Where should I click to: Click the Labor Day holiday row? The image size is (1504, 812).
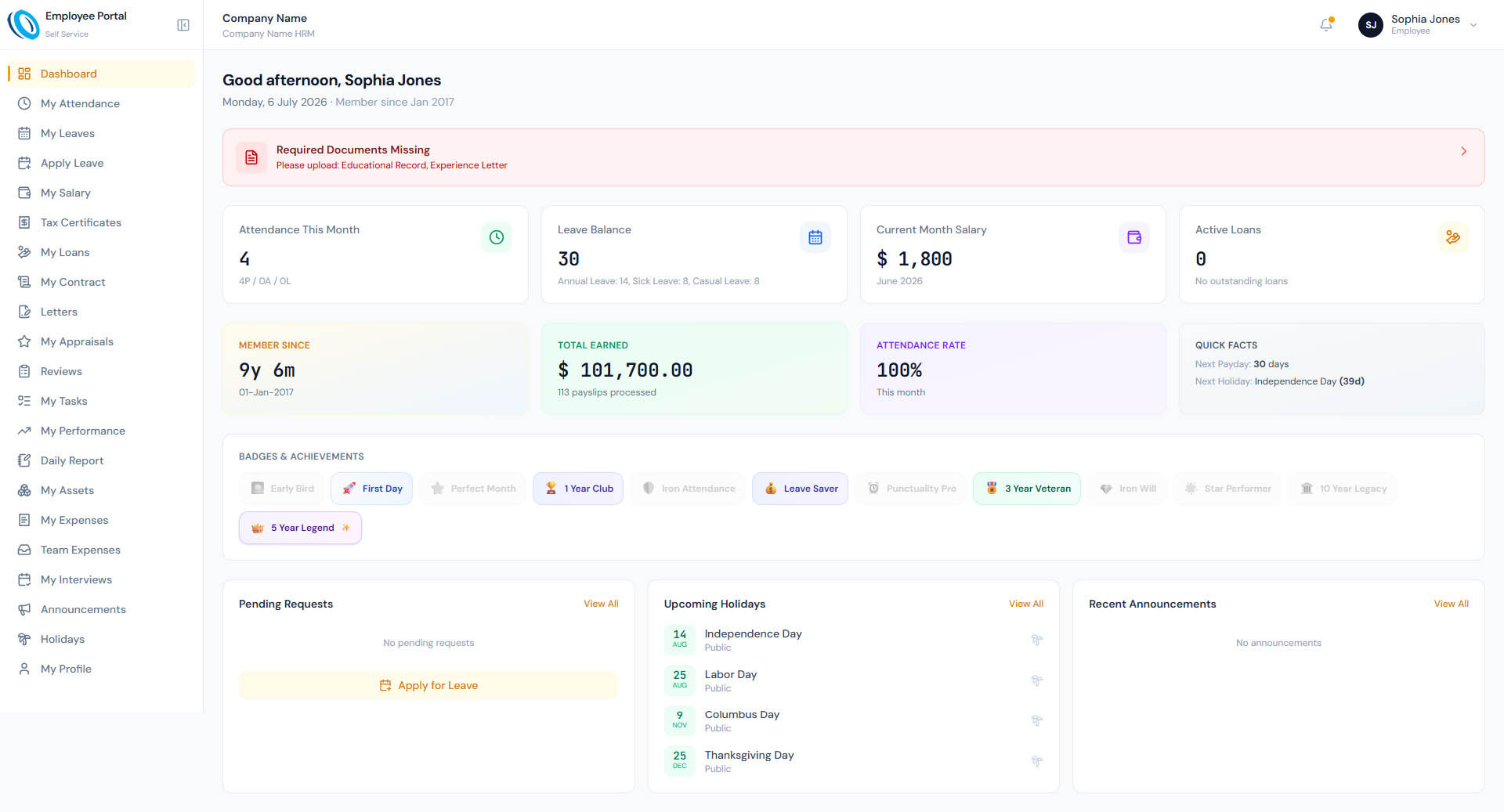[x=854, y=680]
